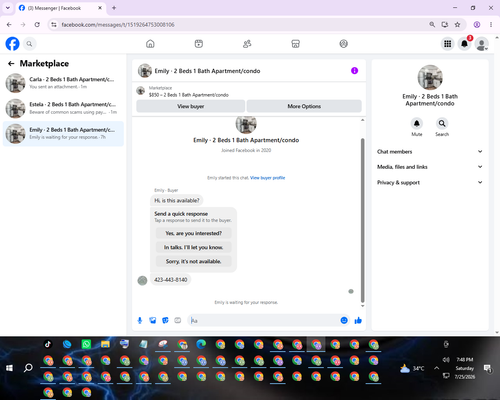500x400 pixels.
Task: Open the tab search dropdown in Chrome
Action: [8, 8]
